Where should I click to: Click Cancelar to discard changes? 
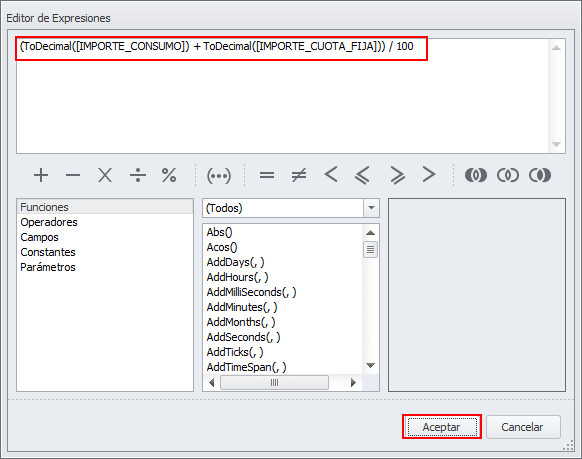point(523,427)
